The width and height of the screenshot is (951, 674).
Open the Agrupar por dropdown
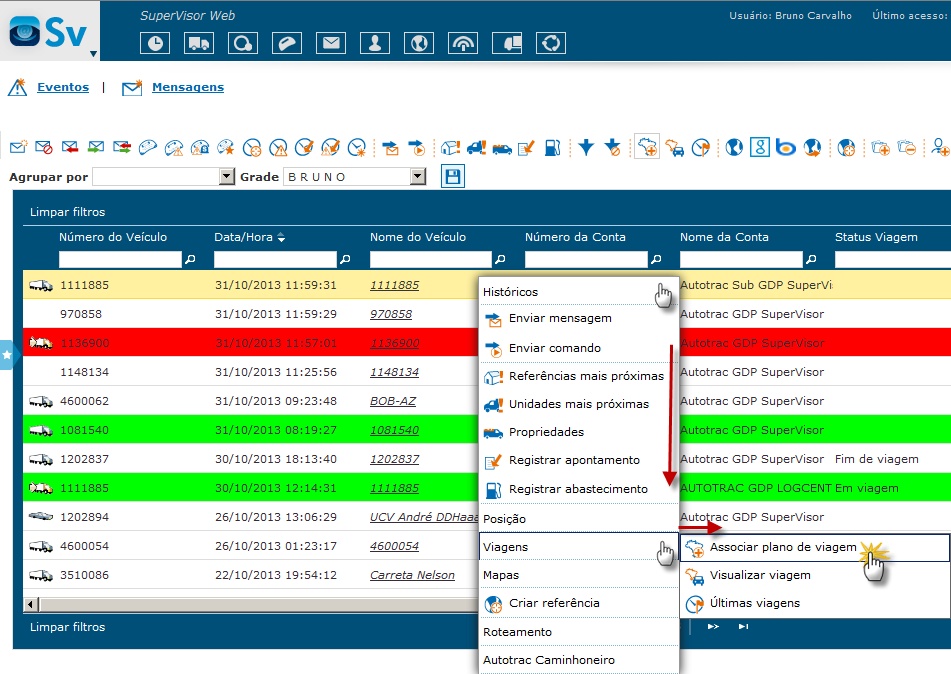[x=226, y=177]
